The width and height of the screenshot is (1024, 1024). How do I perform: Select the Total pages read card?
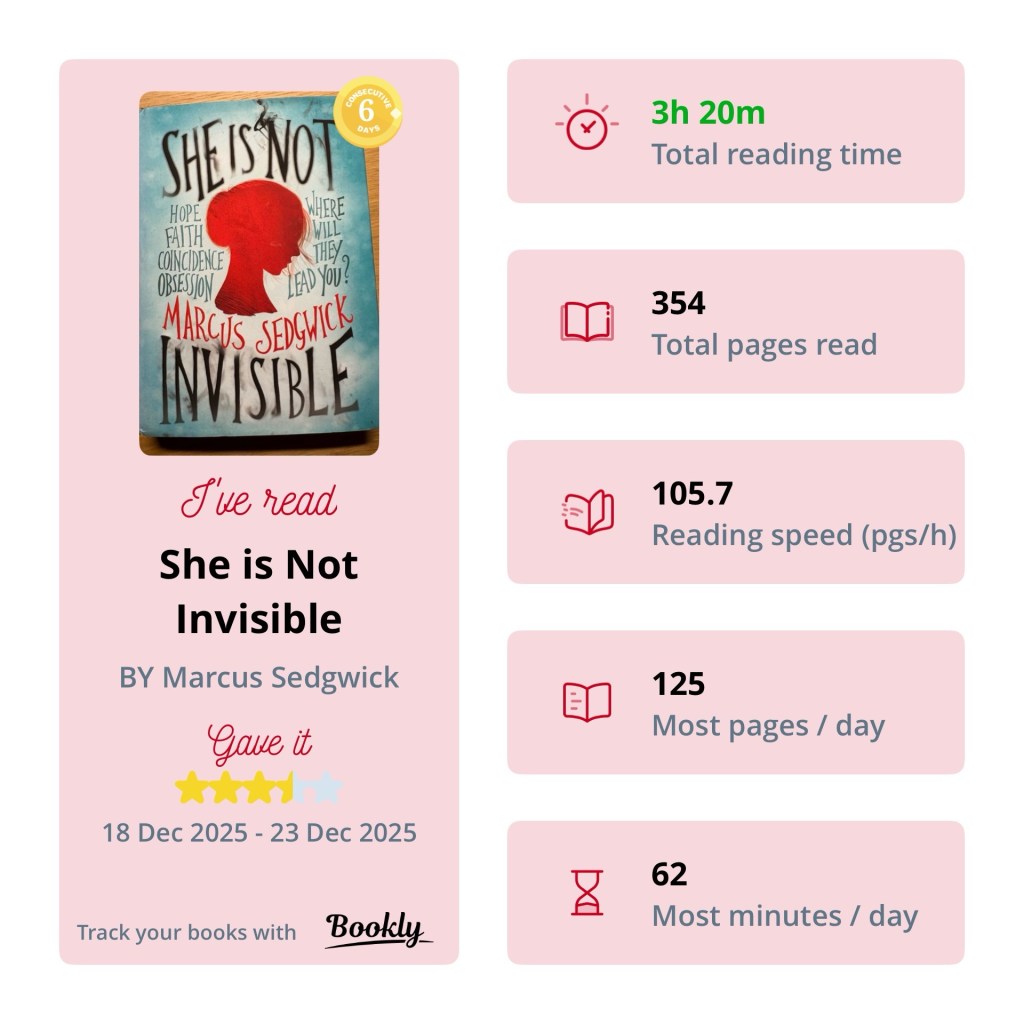coord(735,321)
